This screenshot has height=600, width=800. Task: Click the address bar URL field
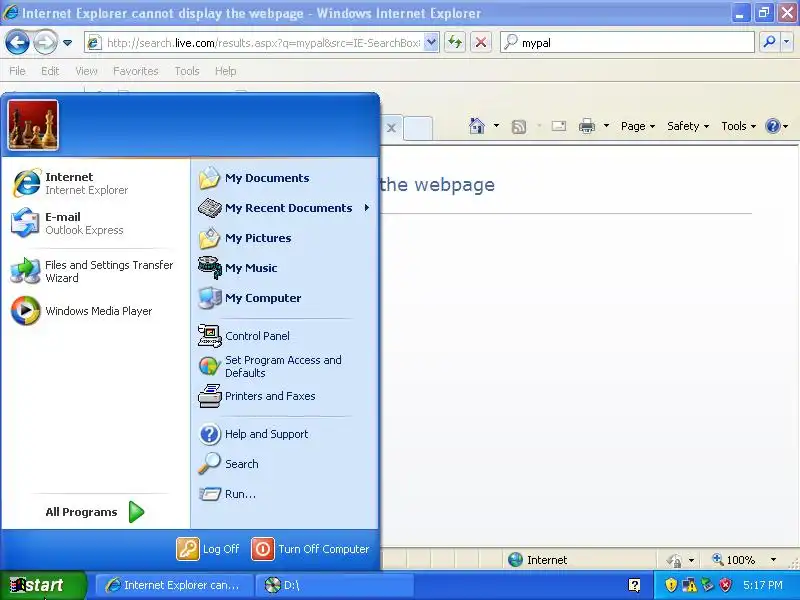[x=254, y=43]
